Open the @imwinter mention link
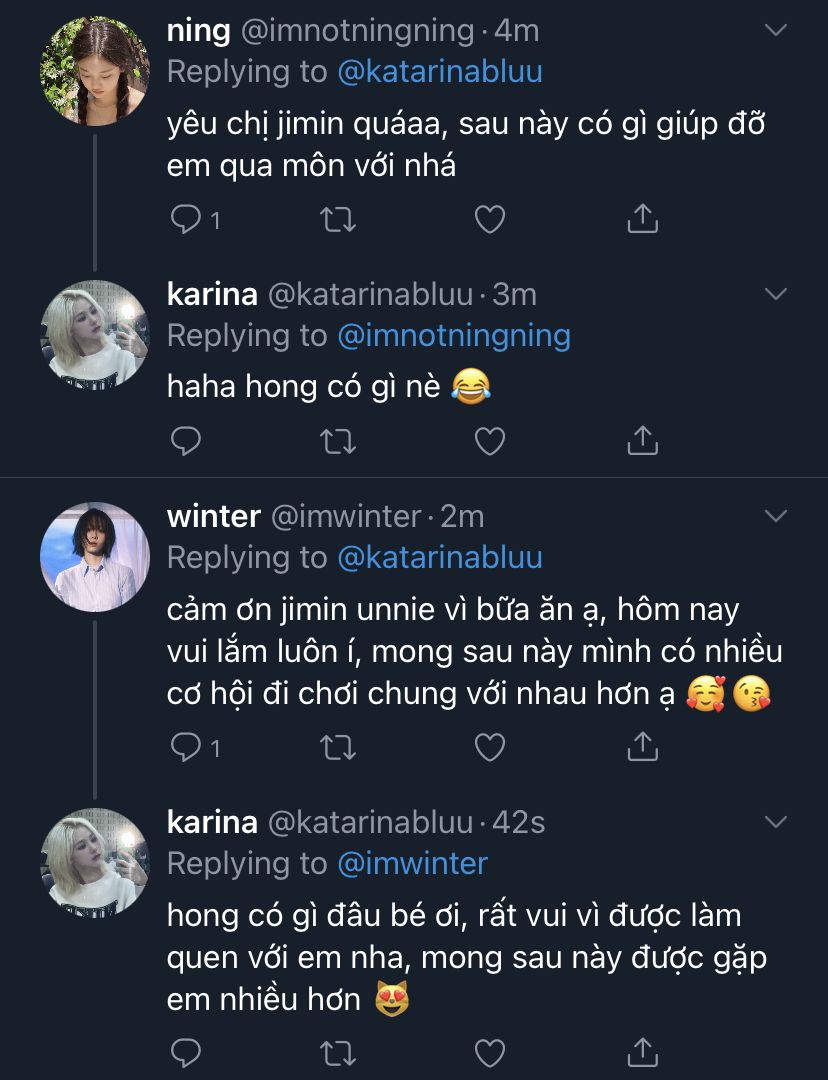Image resolution: width=828 pixels, height=1080 pixels. point(413,863)
